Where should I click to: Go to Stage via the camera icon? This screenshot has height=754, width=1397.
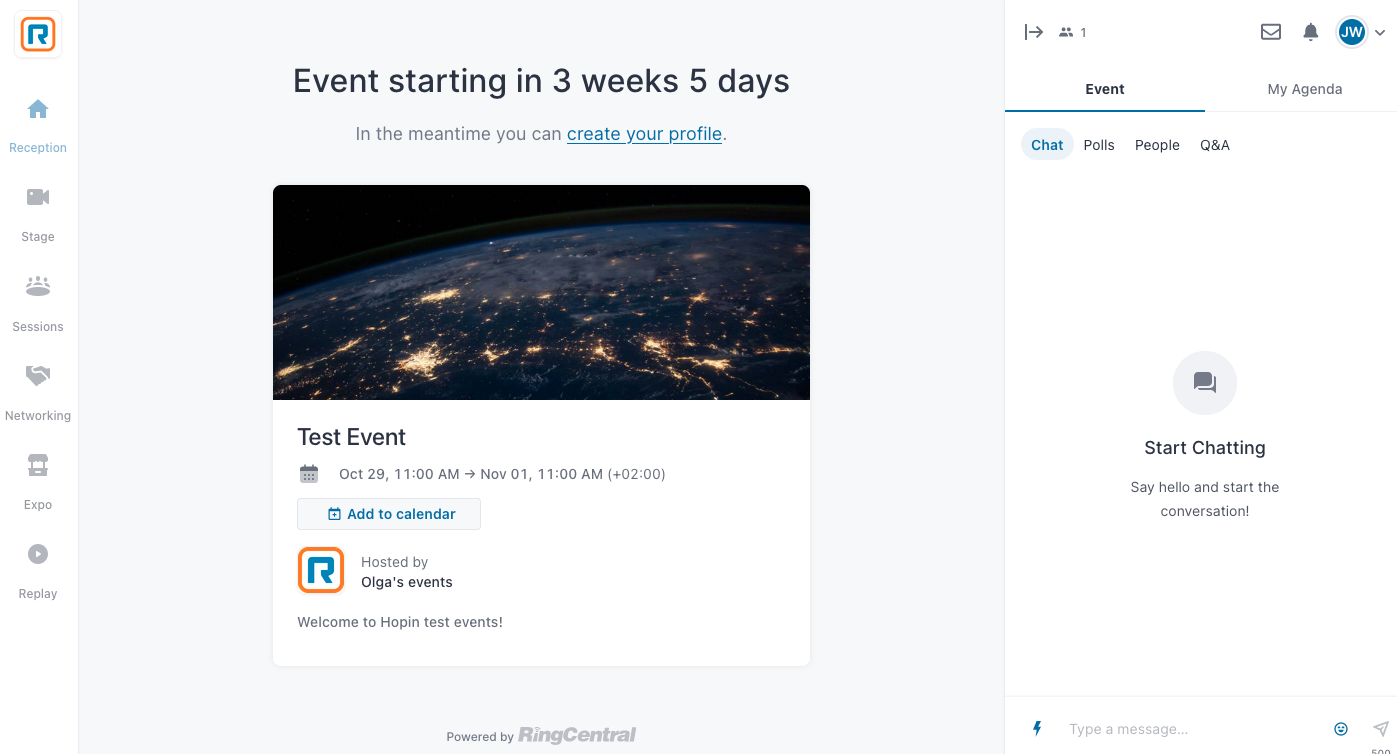[x=38, y=197]
